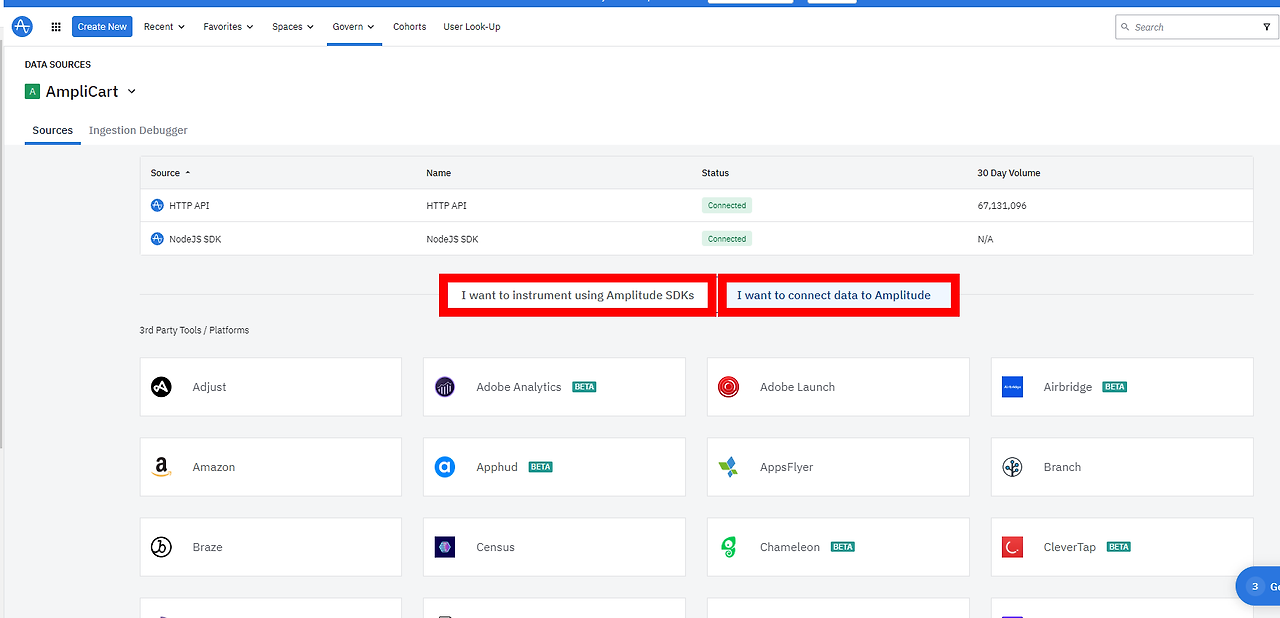Click the Name column header
The width and height of the screenshot is (1280, 618).
pyautogui.click(x=438, y=173)
